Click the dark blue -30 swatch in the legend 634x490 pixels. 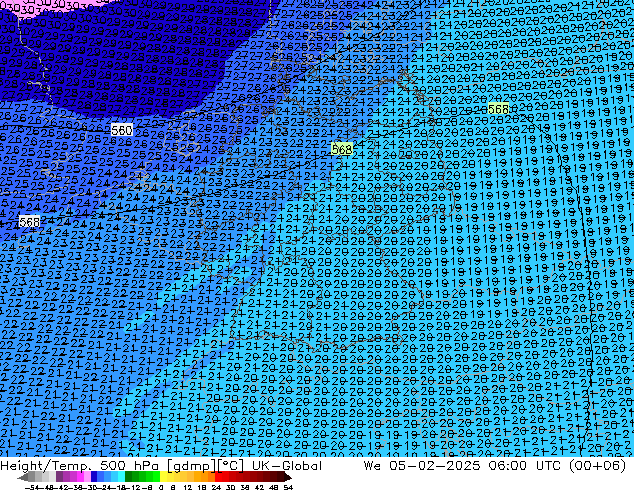(x=94, y=476)
